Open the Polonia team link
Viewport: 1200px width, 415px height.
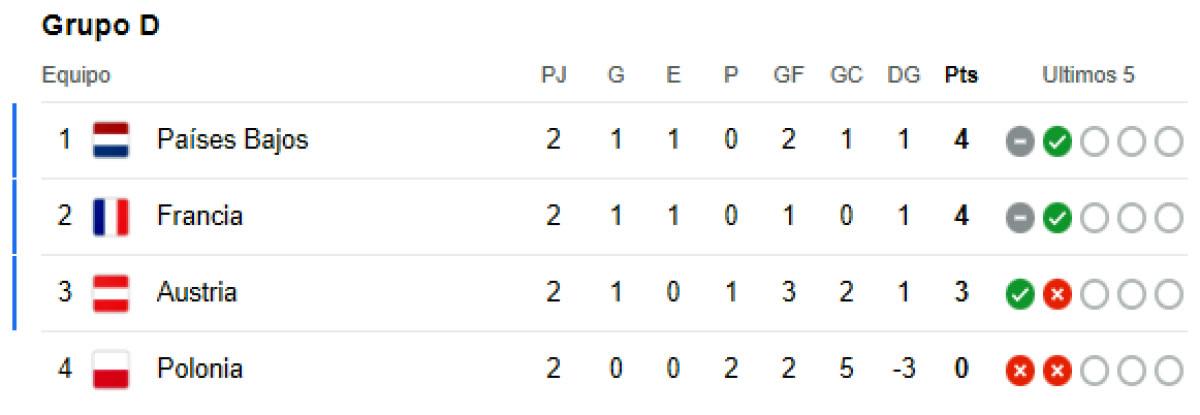pos(199,369)
